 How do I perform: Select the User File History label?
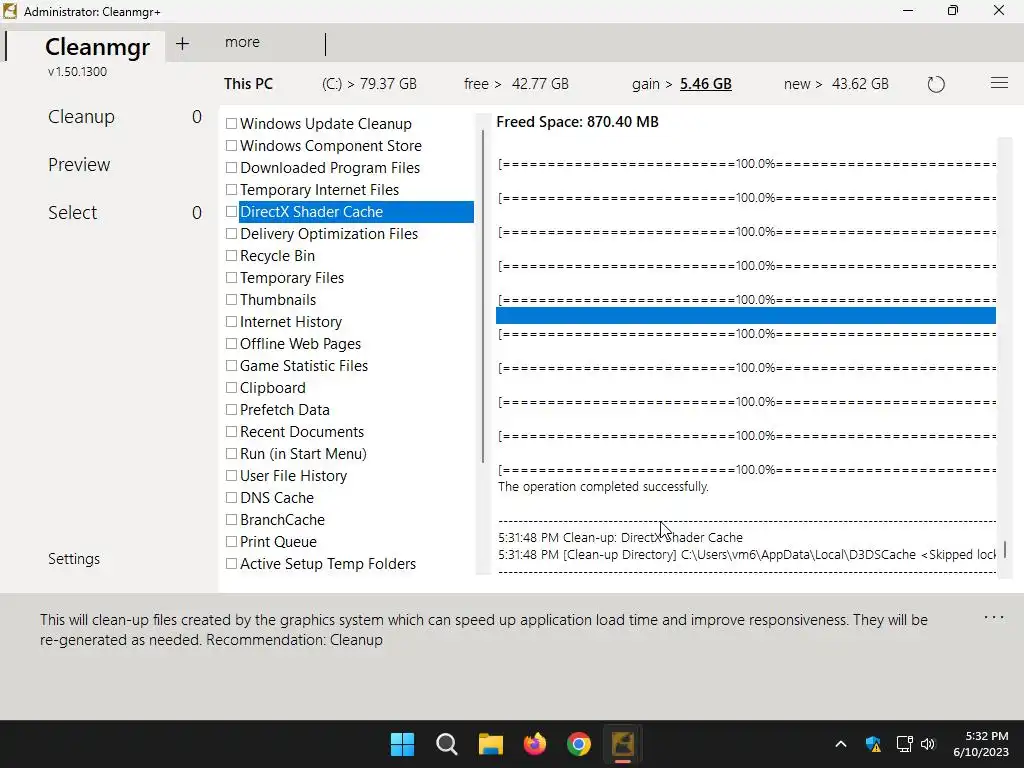293,476
